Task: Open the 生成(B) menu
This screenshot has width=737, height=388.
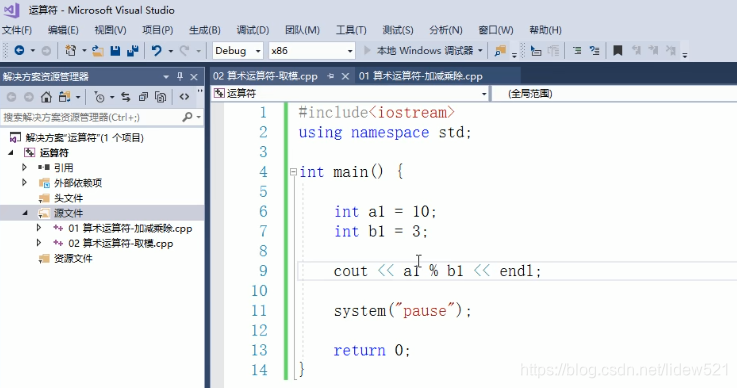Action: click(205, 30)
